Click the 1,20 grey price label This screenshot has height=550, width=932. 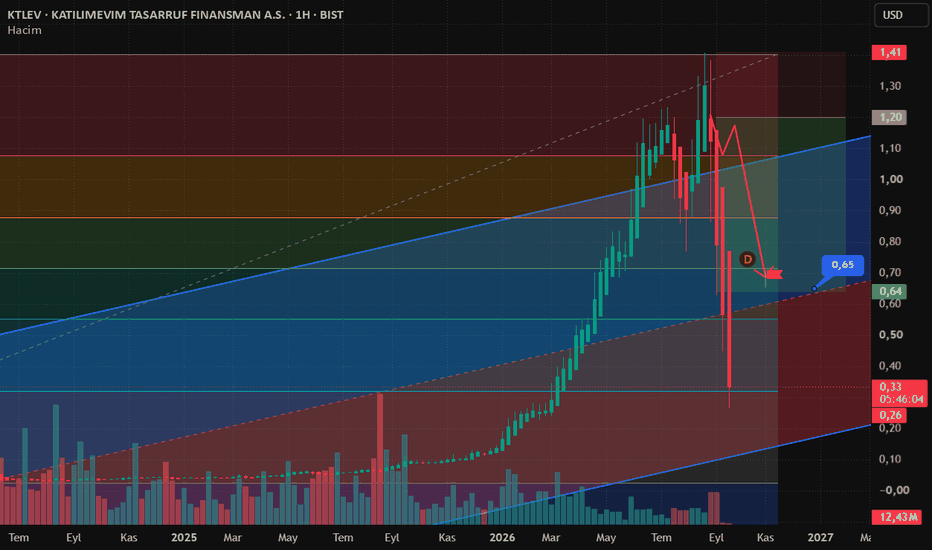[x=889, y=117]
